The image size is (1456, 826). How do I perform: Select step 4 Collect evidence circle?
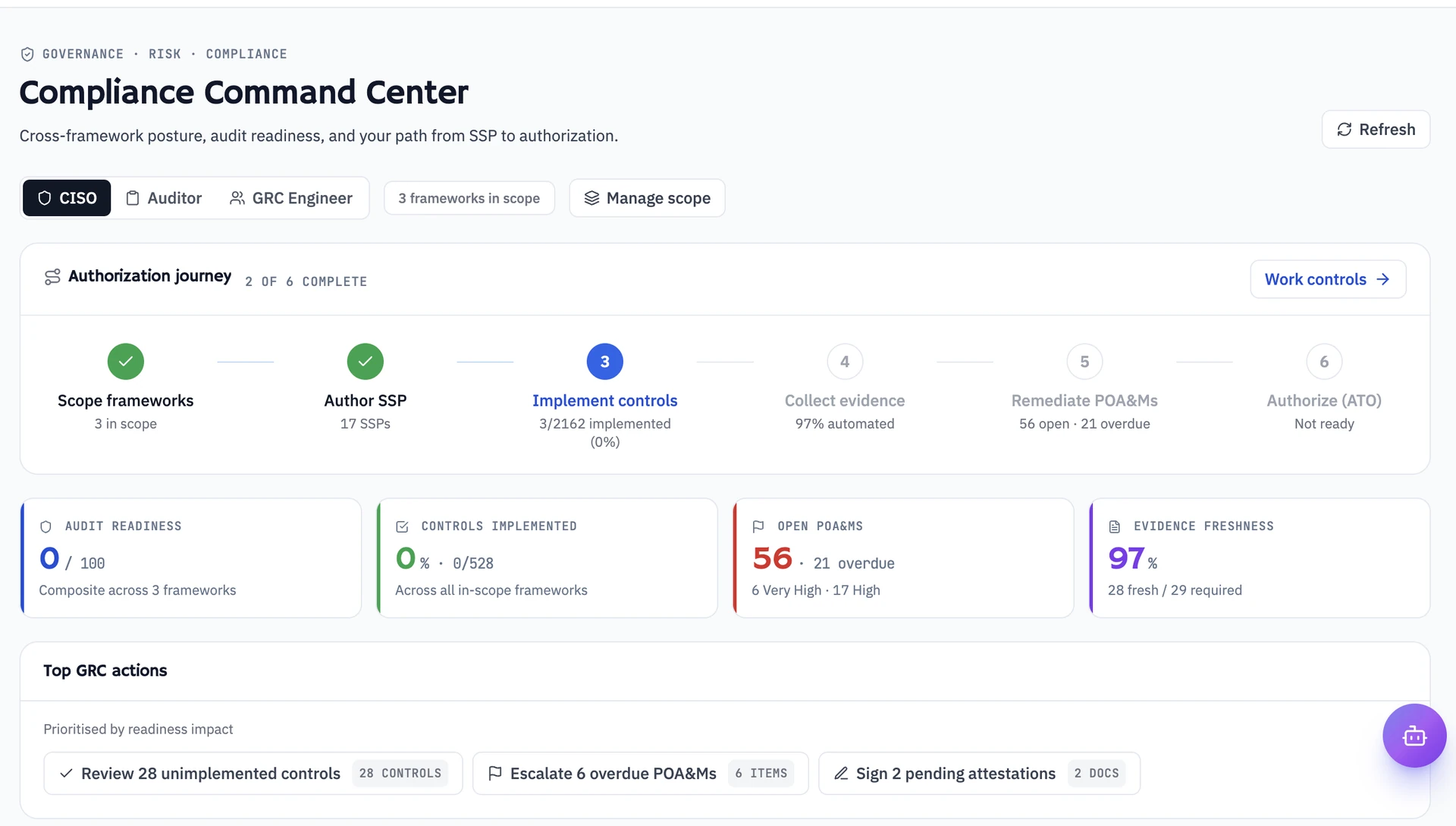coord(845,362)
